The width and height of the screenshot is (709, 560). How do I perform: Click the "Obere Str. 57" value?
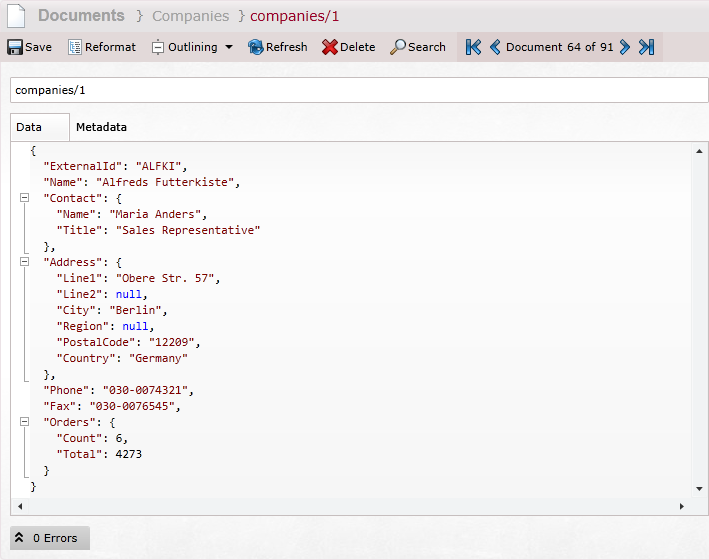[165, 278]
